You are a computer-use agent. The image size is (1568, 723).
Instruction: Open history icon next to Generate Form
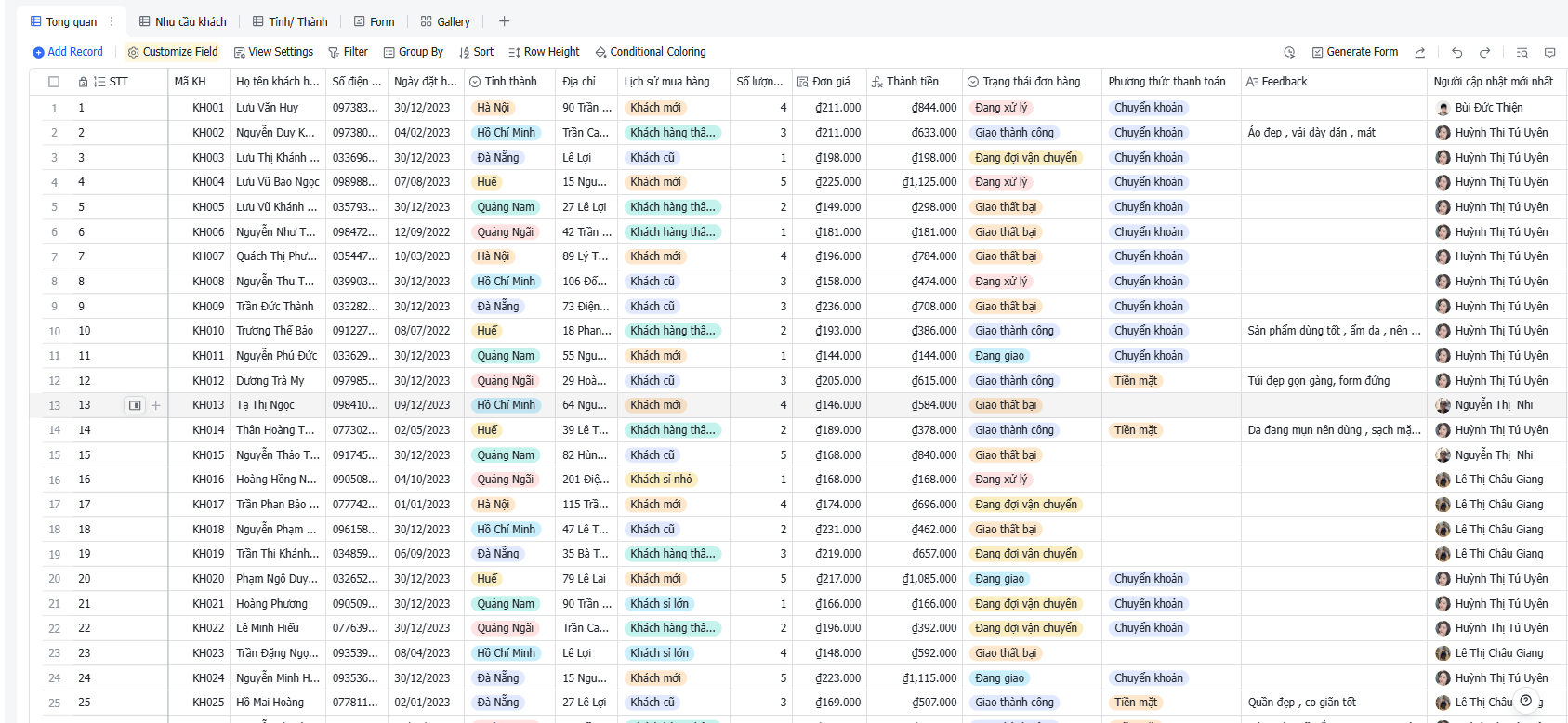point(1289,52)
